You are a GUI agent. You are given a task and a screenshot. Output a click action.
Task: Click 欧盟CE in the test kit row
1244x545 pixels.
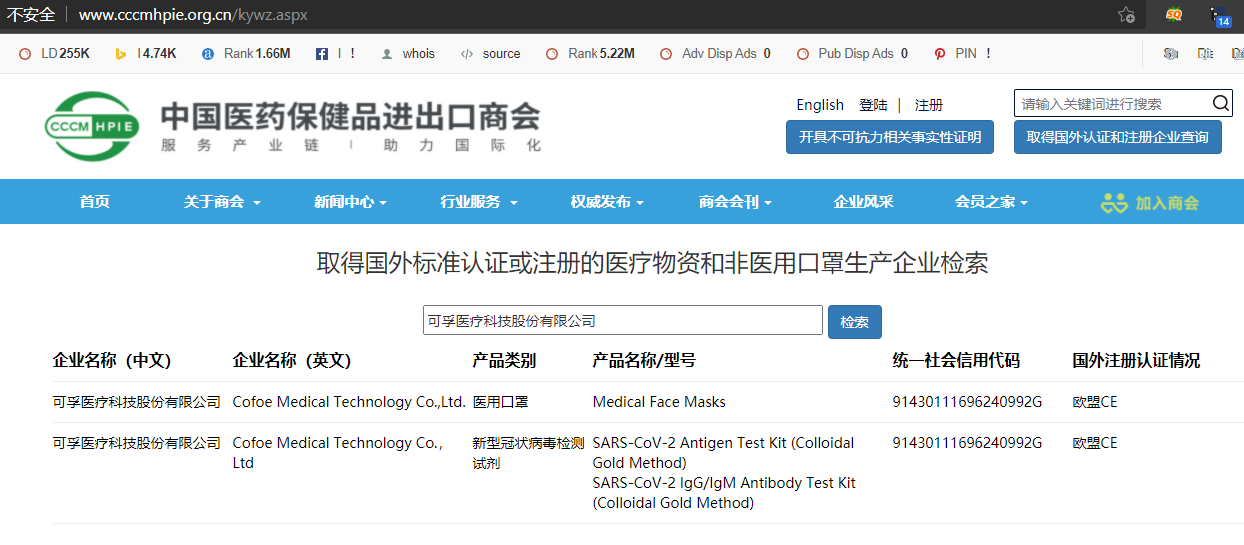[x=1095, y=443]
